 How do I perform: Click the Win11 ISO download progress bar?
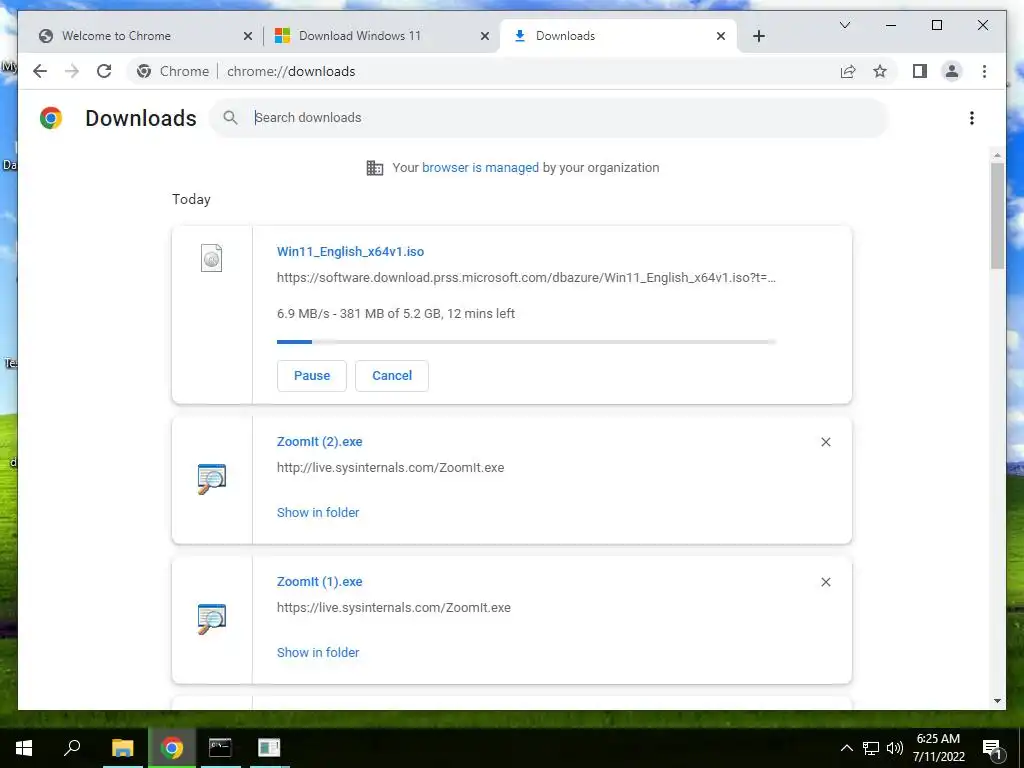(x=526, y=342)
